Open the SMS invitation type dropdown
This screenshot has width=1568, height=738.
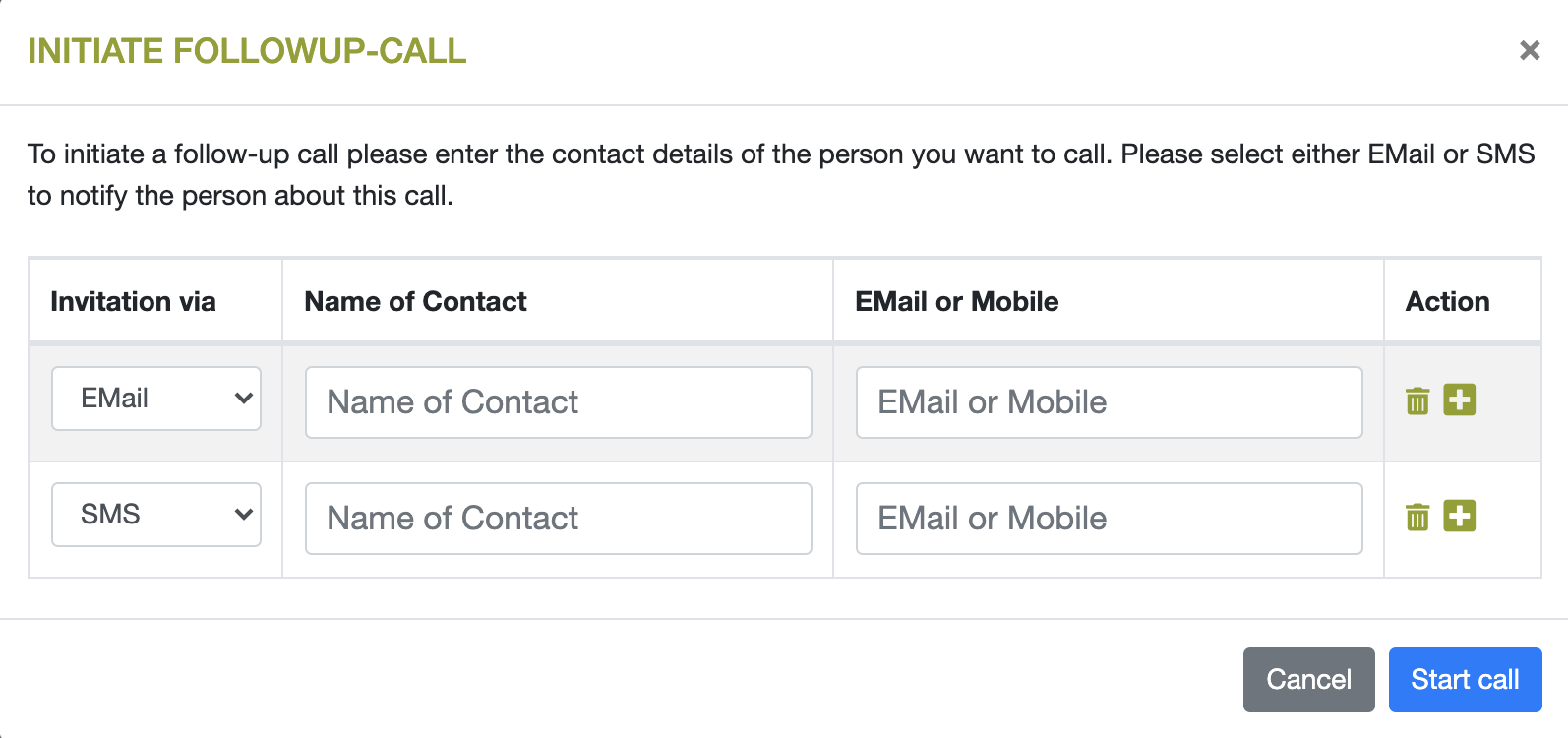pos(155,515)
